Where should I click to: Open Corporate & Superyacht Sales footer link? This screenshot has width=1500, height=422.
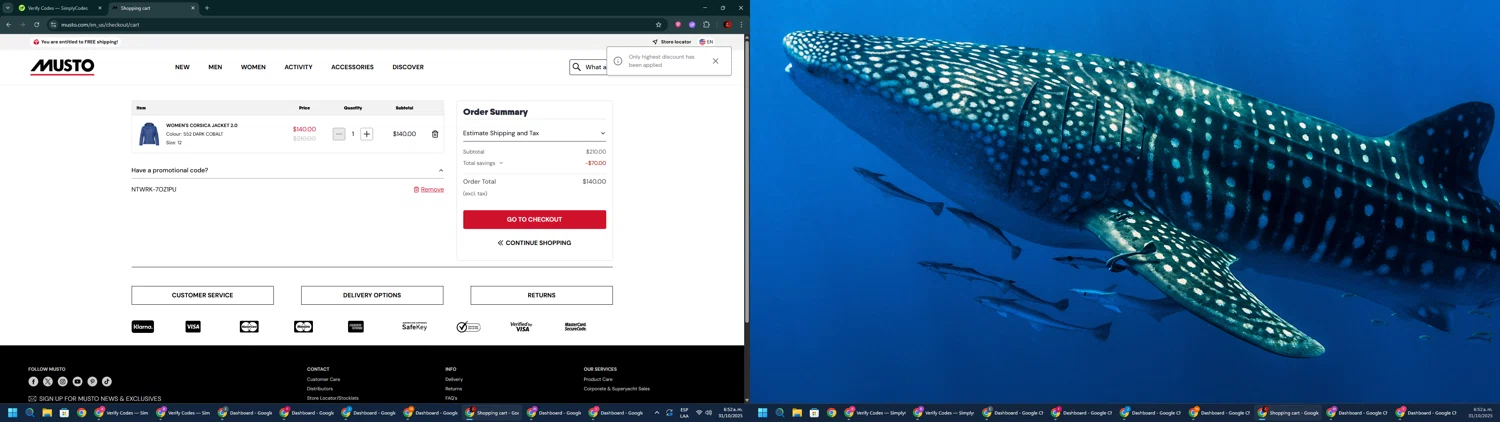(617, 389)
